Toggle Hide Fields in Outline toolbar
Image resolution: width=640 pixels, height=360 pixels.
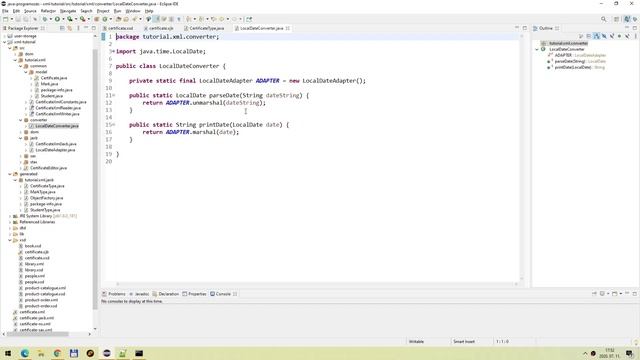[x=604, y=36]
